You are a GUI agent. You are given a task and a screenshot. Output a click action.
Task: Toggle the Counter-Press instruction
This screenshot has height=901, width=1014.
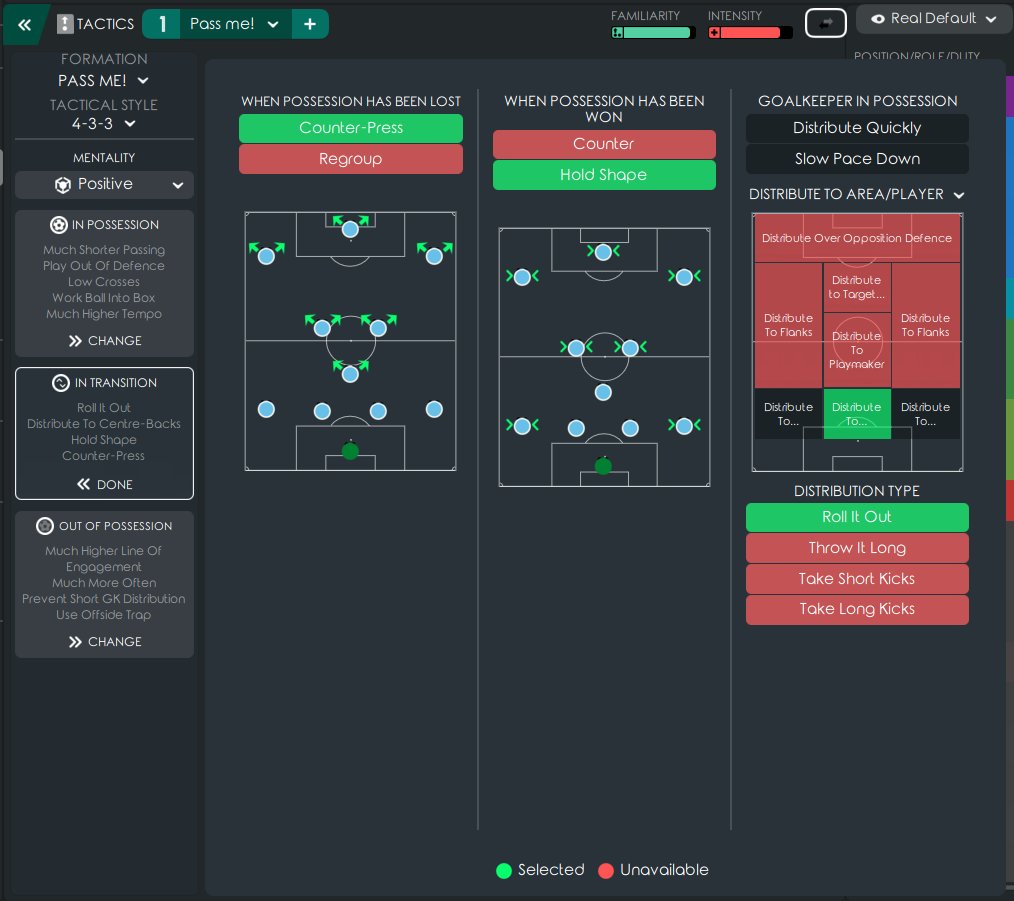coord(351,128)
